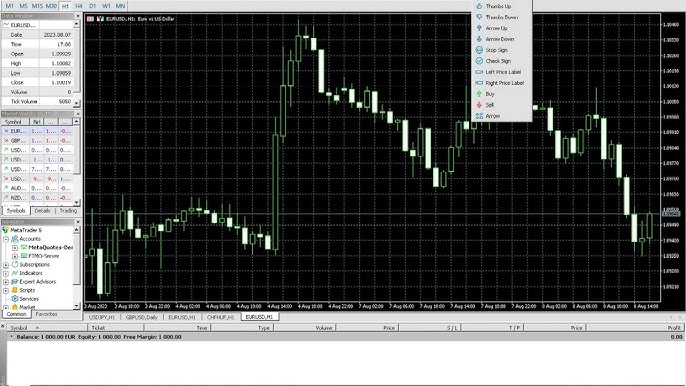Switch to the GBPUSD,Daily chart tab
The height and width of the screenshot is (386, 686).
[142, 317]
